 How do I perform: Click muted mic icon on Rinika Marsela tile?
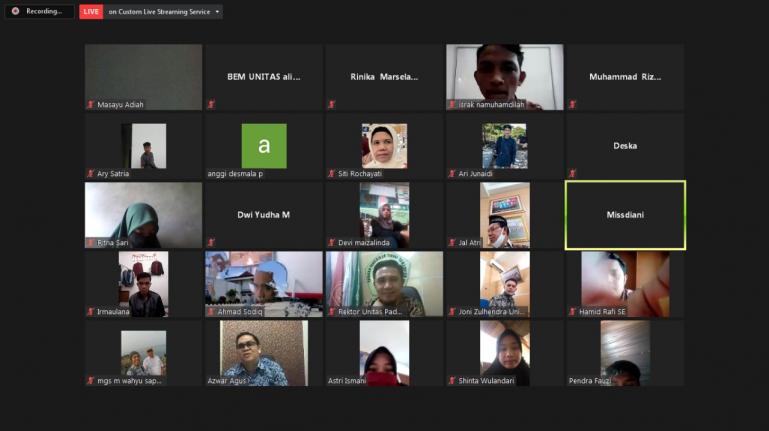pyautogui.click(x=332, y=104)
